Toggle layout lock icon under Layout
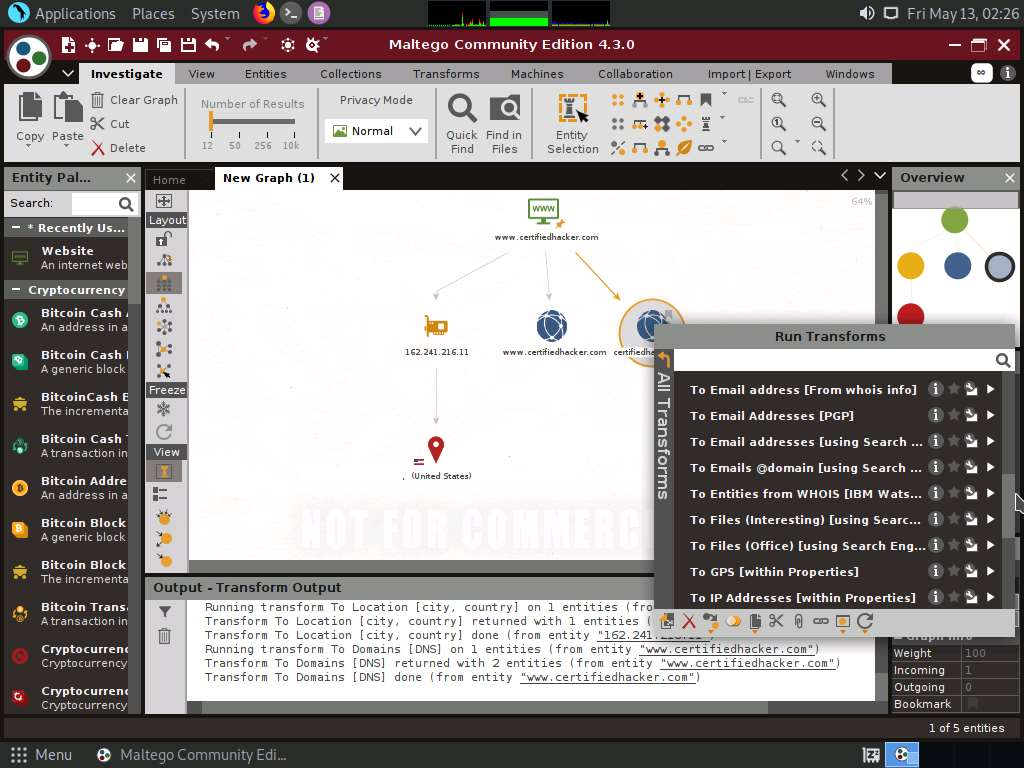The image size is (1024, 768). (164, 239)
